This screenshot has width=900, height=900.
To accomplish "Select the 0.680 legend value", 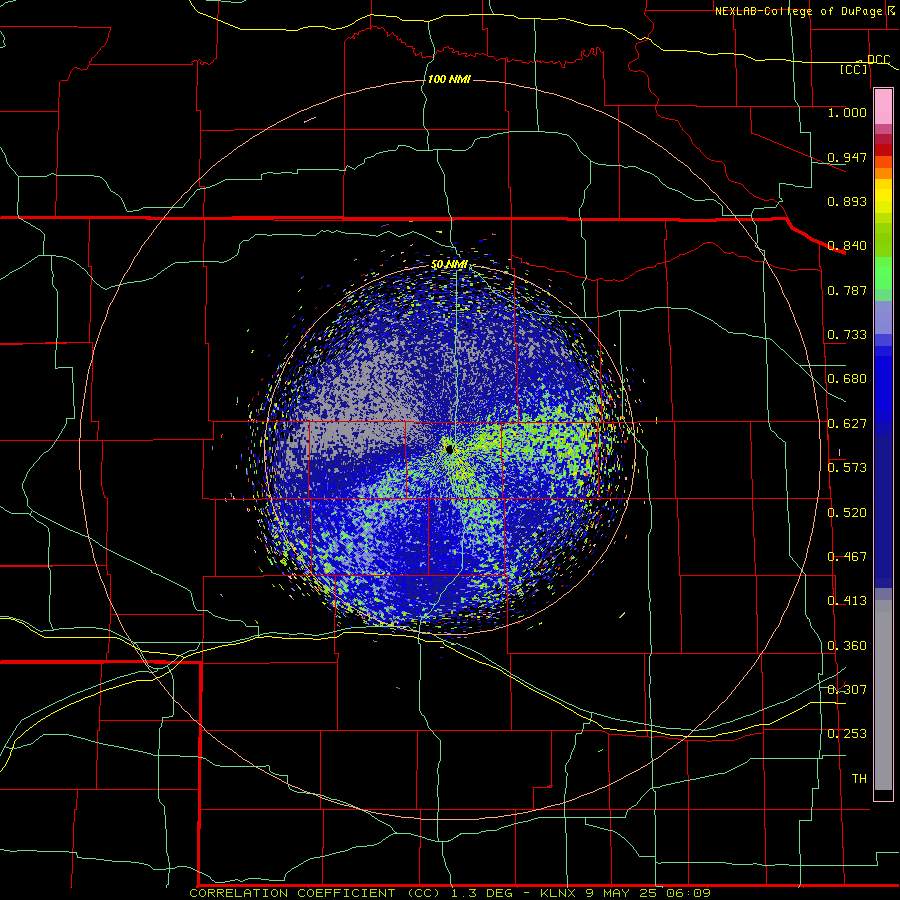I will click(x=847, y=379).
